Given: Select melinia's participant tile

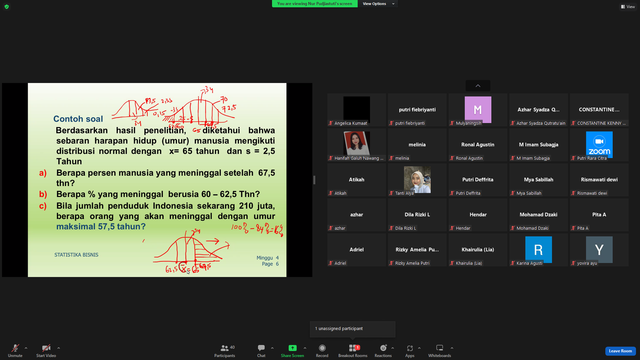Looking at the screenshot, I should pyautogui.click(x=417, y=144).
